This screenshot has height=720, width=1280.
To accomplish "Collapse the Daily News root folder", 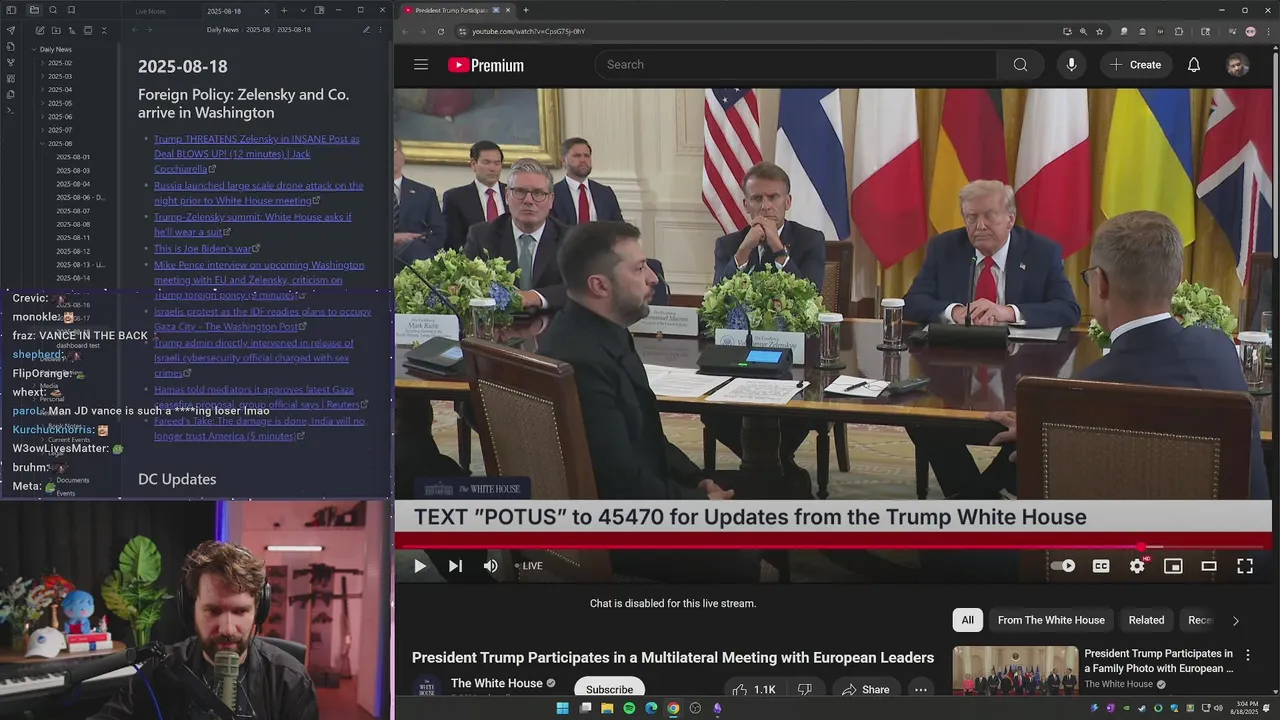I will (x=55, y=49).
